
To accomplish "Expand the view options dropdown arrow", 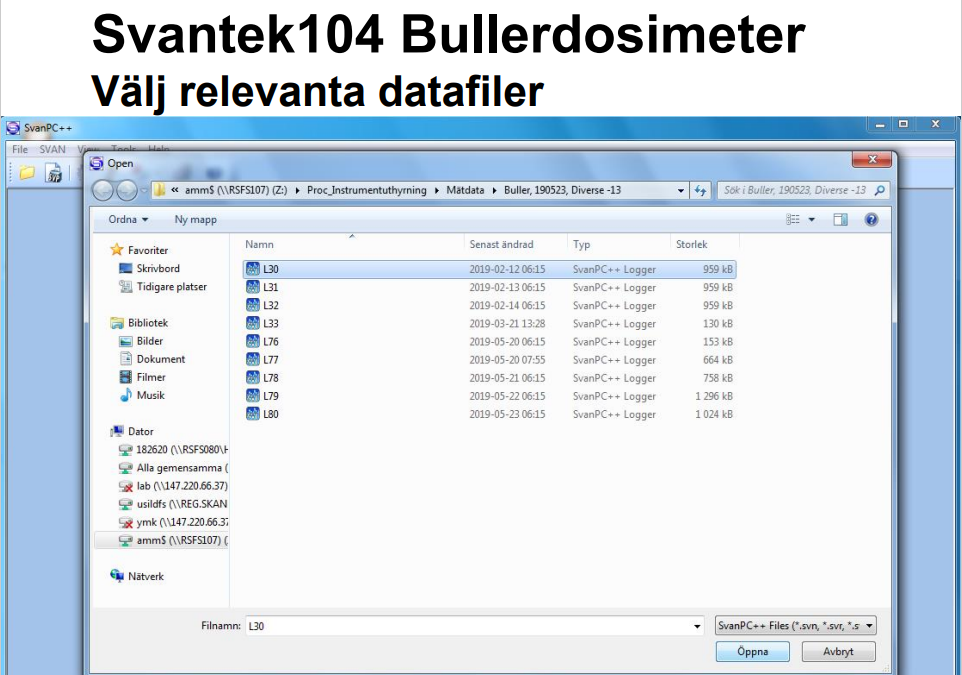I will coord(812,220).
